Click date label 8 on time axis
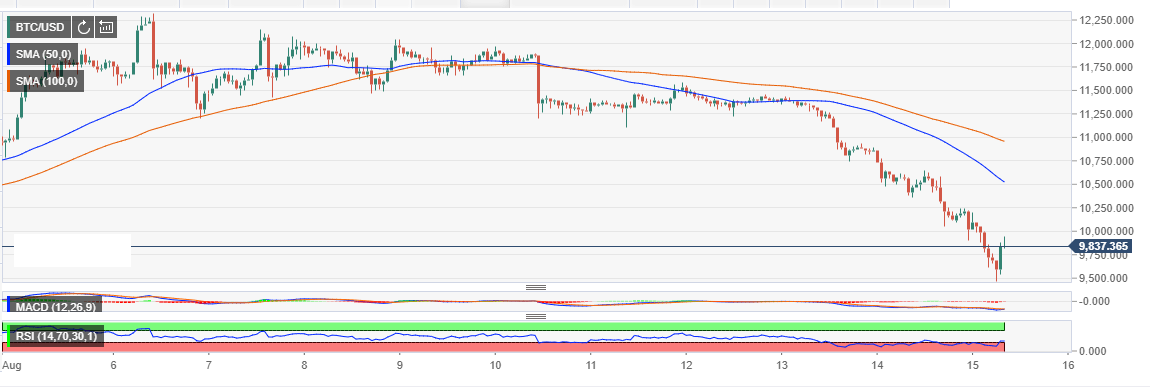Viewport: 1150px width, 387px height. [x=304, y=364]
